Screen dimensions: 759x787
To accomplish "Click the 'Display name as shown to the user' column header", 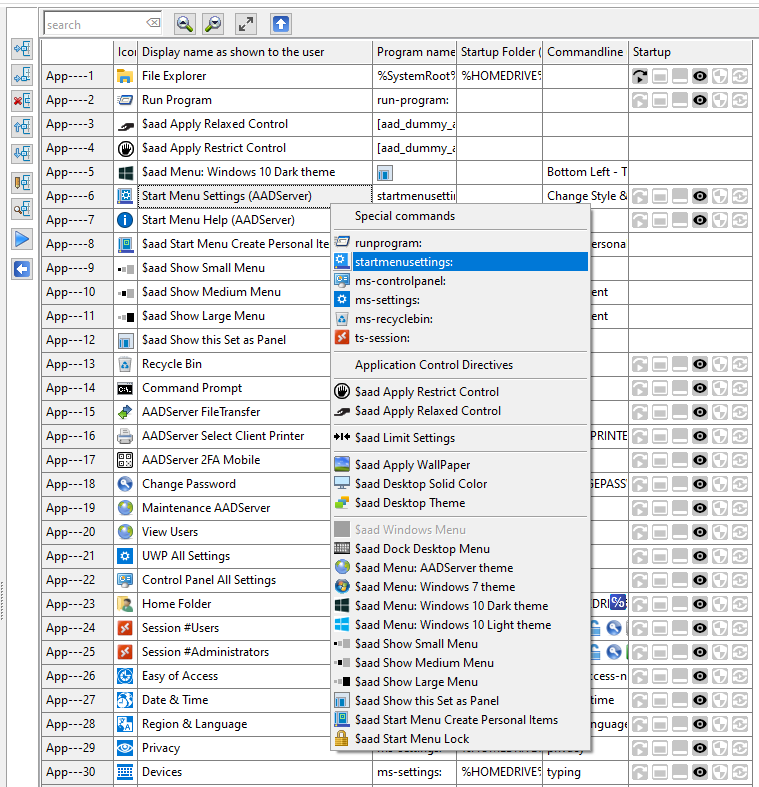I will click(233, 52).
